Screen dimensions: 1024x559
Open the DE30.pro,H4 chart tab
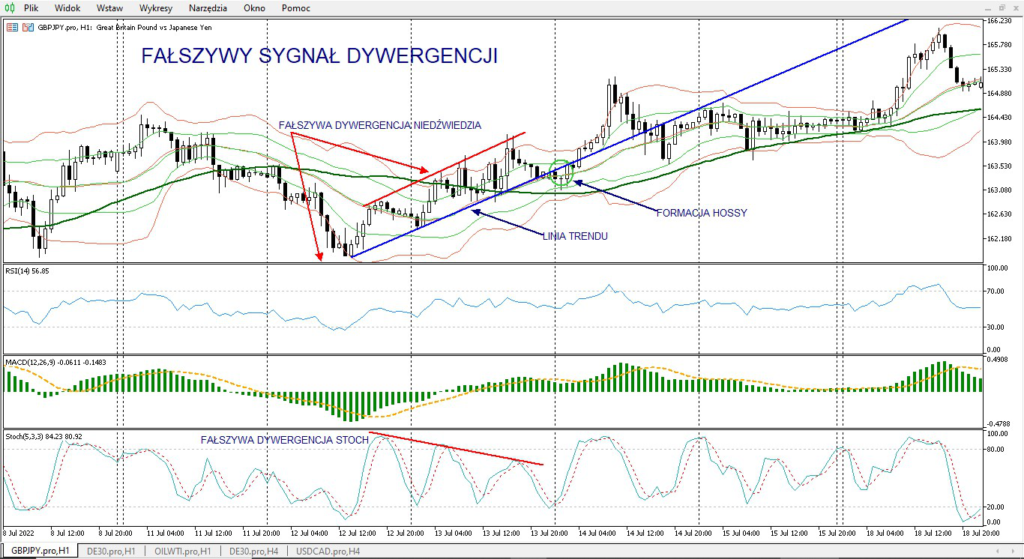coord(252,551)
